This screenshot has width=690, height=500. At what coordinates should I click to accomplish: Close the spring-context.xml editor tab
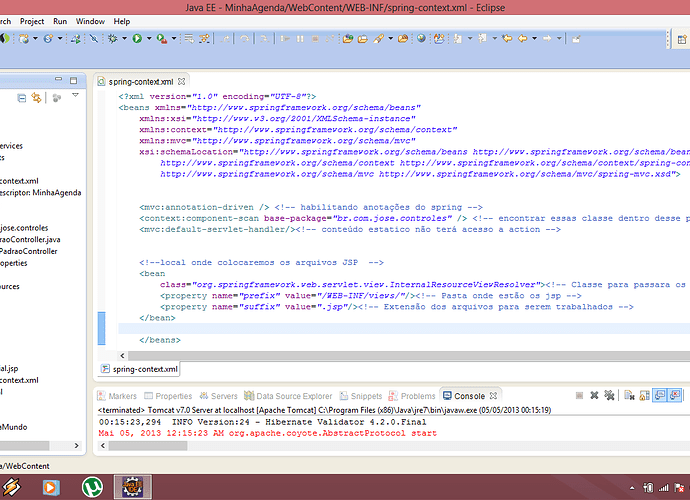181,81
